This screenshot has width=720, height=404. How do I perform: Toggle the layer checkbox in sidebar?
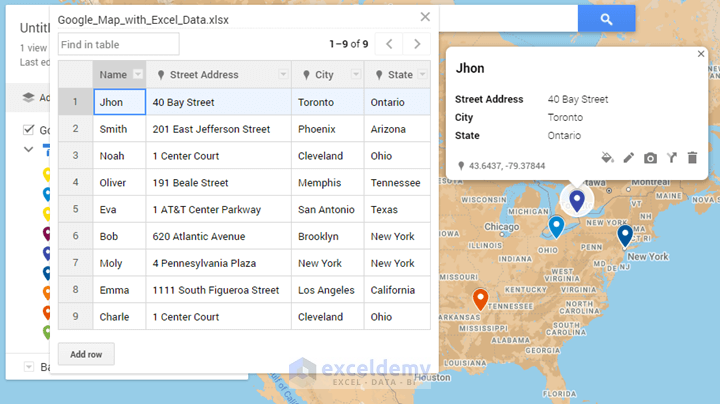tap(28, 130)
